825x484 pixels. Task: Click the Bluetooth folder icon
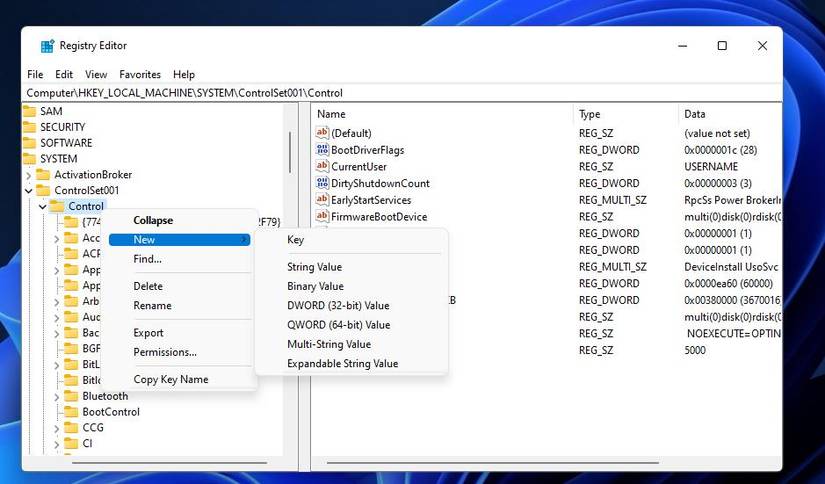(x=71, y=396)
